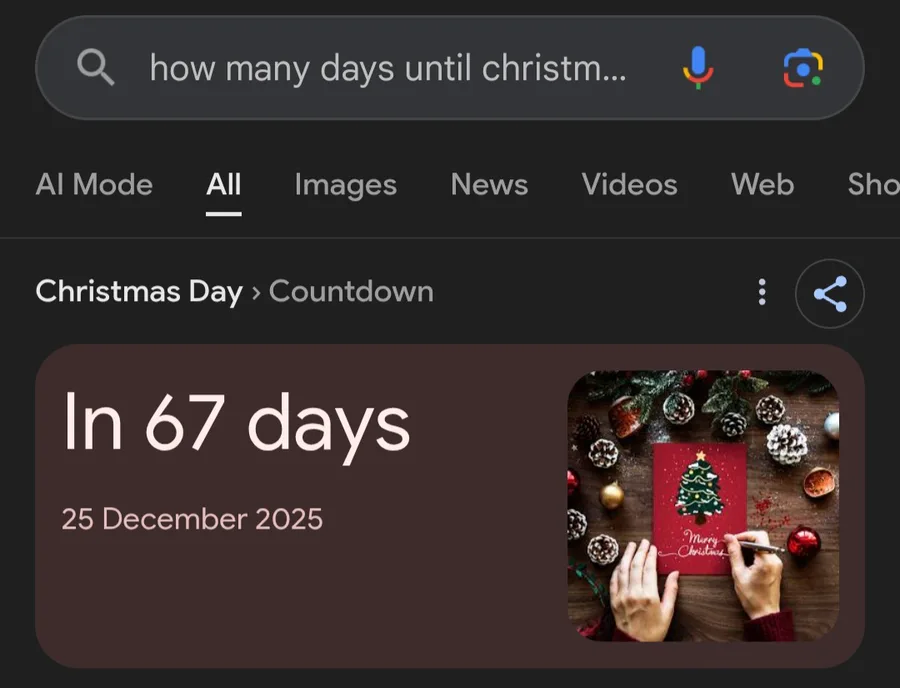Switch to the Web tab
Image resolution: width=900 pixels, height=688 pixels.
pos(762,184)
